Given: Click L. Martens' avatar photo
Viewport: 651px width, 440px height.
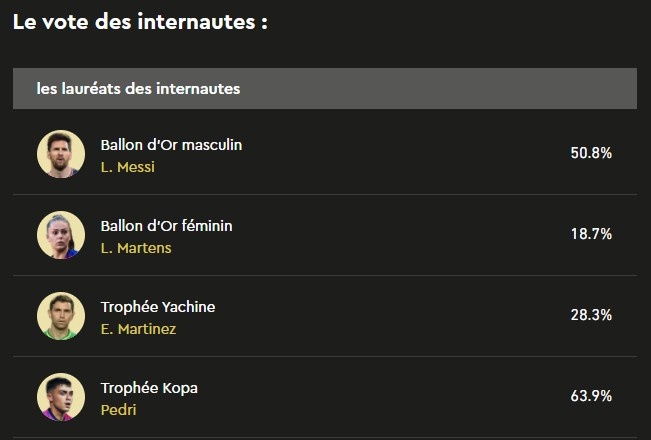Looking at the screenshot, I should tap(61, 235).
